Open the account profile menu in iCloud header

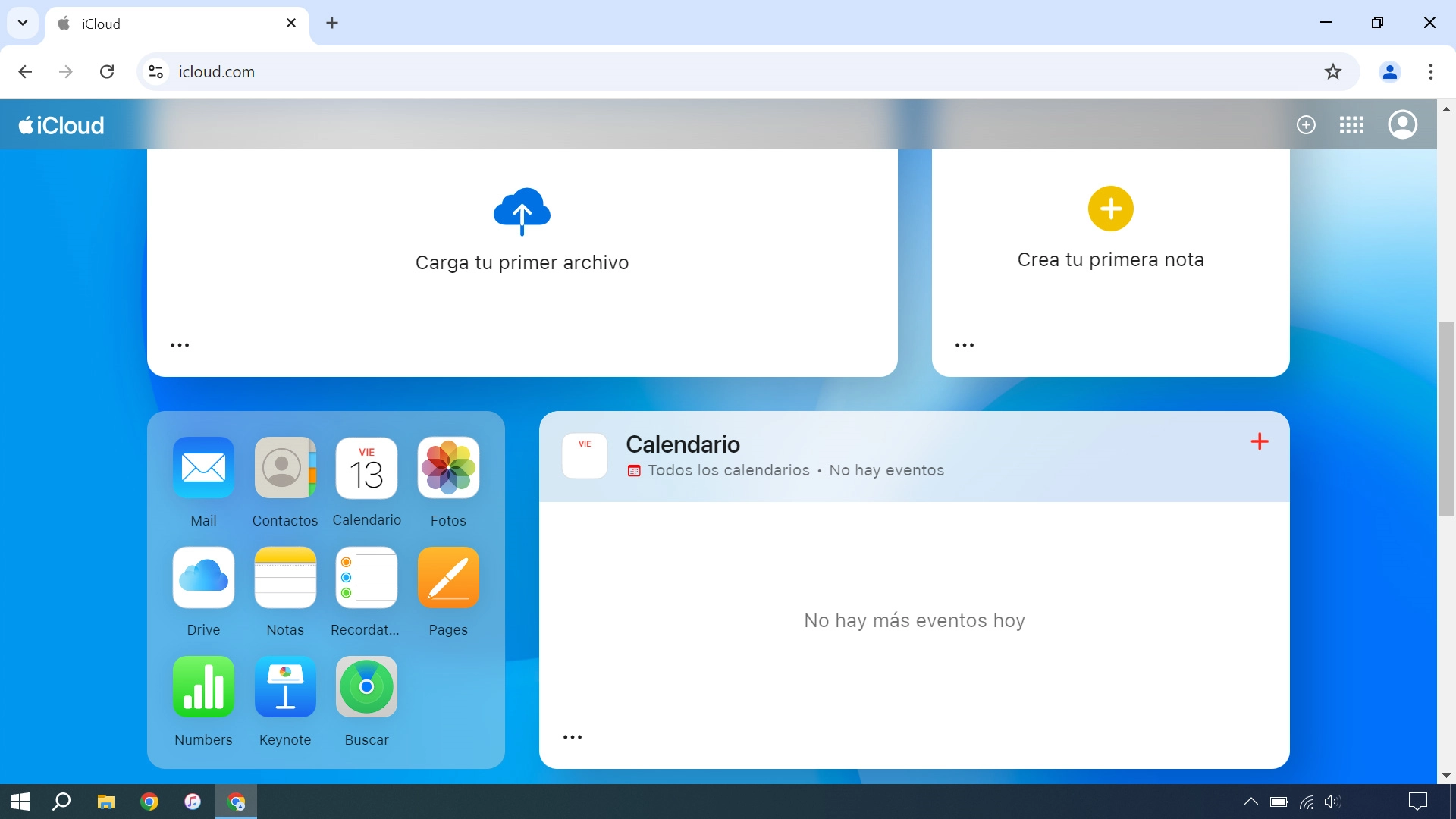coord(1402,125)
